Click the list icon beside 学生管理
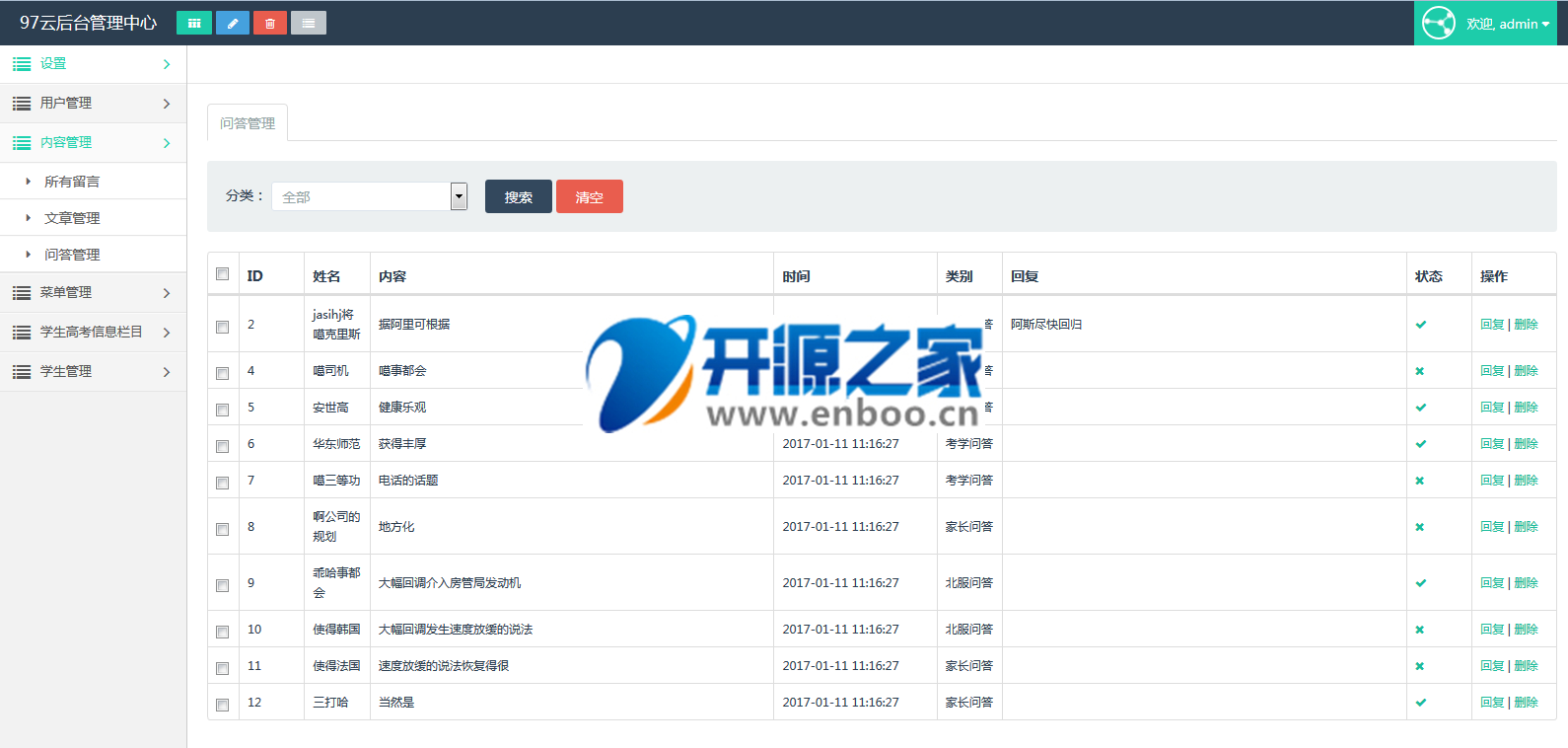This screenshot has width=1568, height=748. (22, 372)
